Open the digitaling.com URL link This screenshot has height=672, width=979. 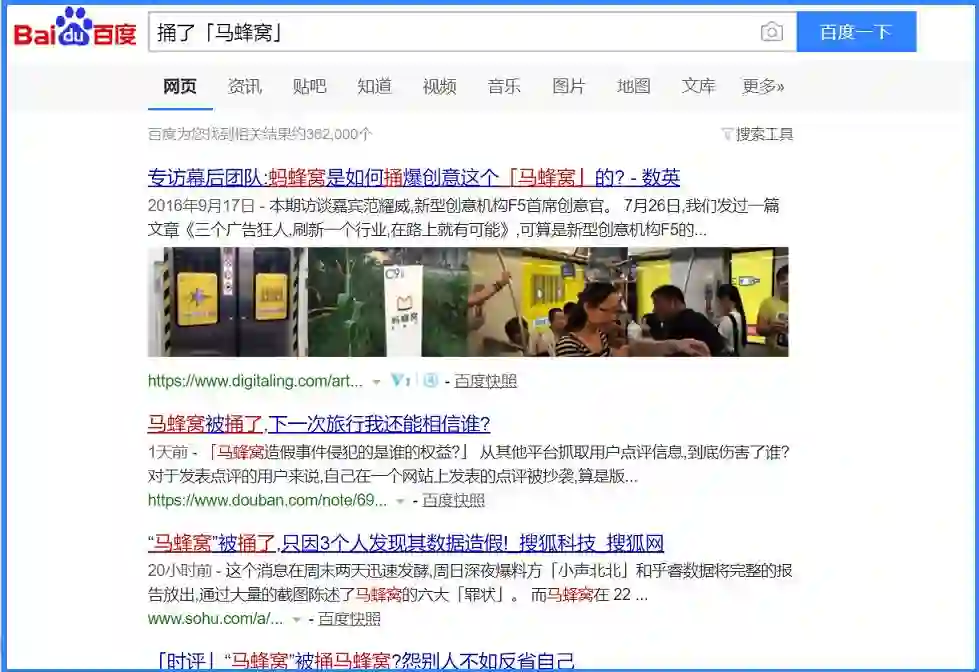255,381
